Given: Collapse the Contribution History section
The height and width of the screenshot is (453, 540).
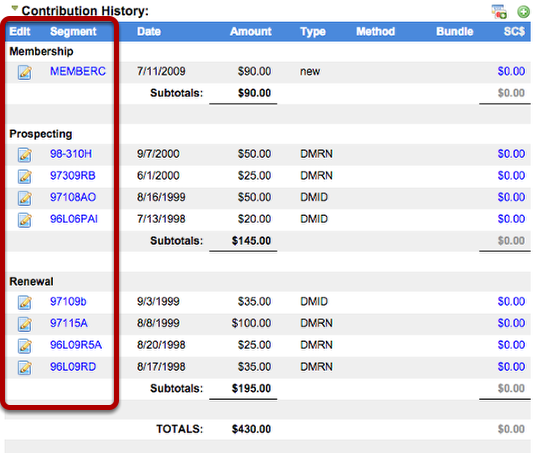Looking at the screenshot, I should [14, 8].
